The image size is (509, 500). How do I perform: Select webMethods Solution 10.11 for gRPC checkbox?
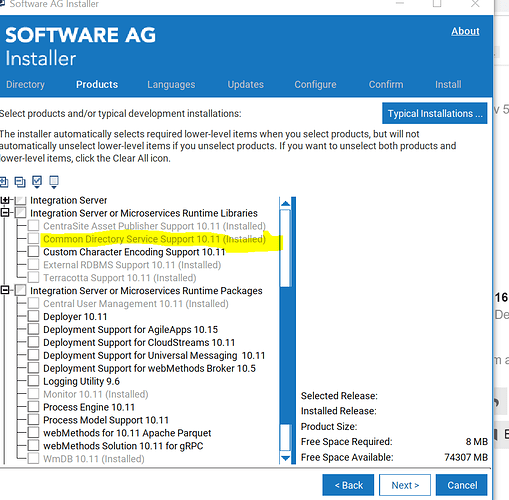click(33, 446)
